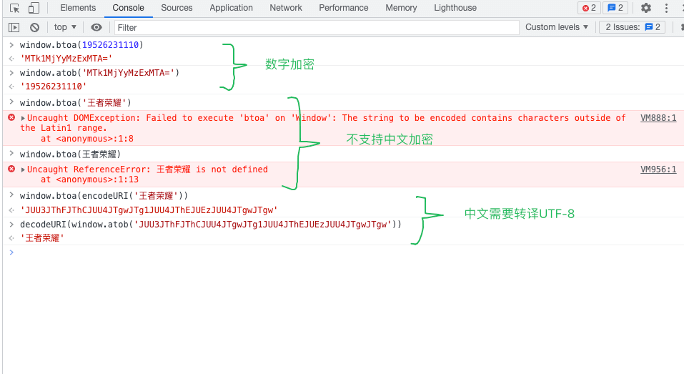The image size is (684, 374).
Task: Click 'at <anonymous>:1:8' stack line
Action: click(x=87, y=139)
